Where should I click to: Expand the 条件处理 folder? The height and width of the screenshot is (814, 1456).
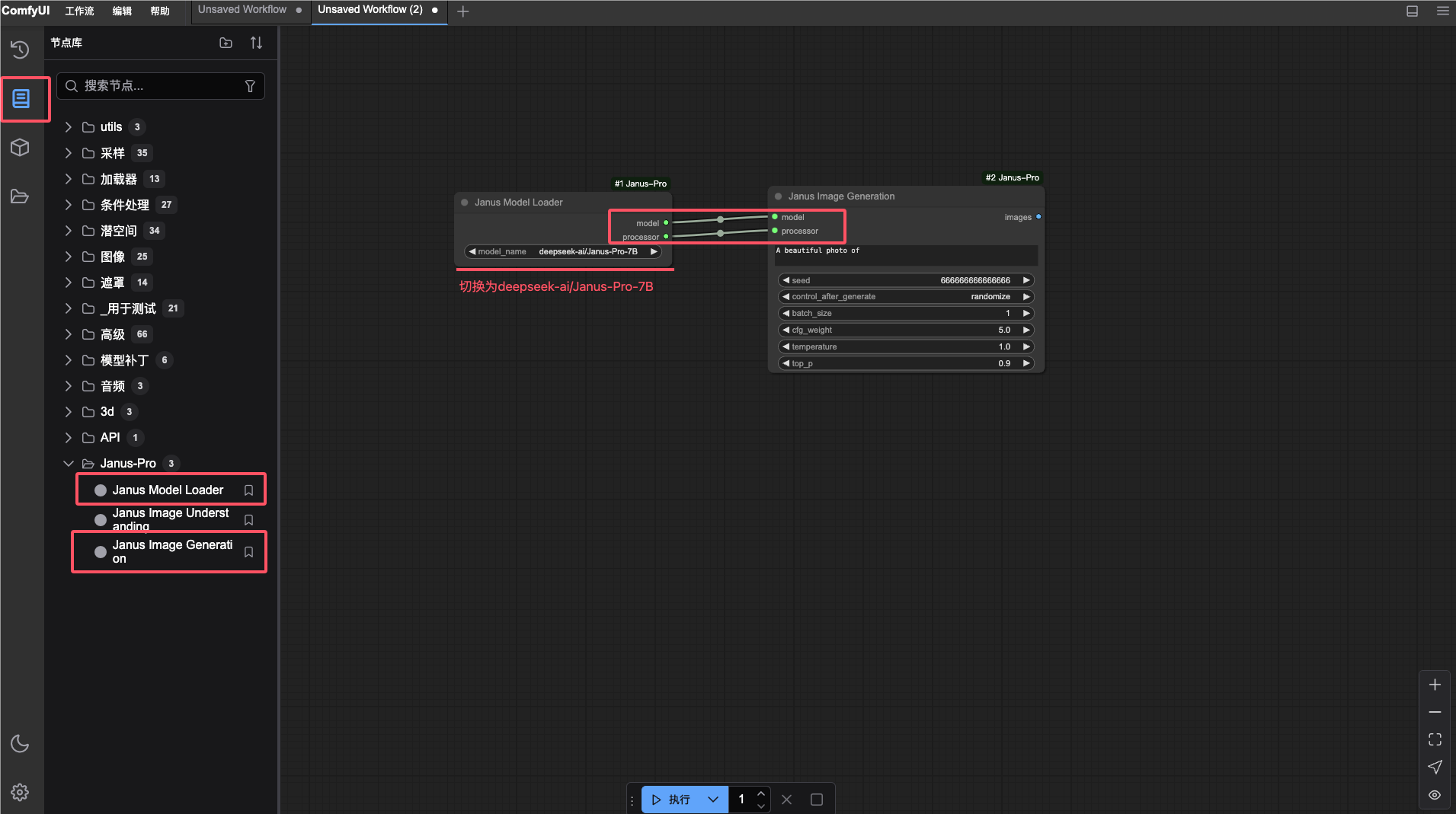[69, 205]
